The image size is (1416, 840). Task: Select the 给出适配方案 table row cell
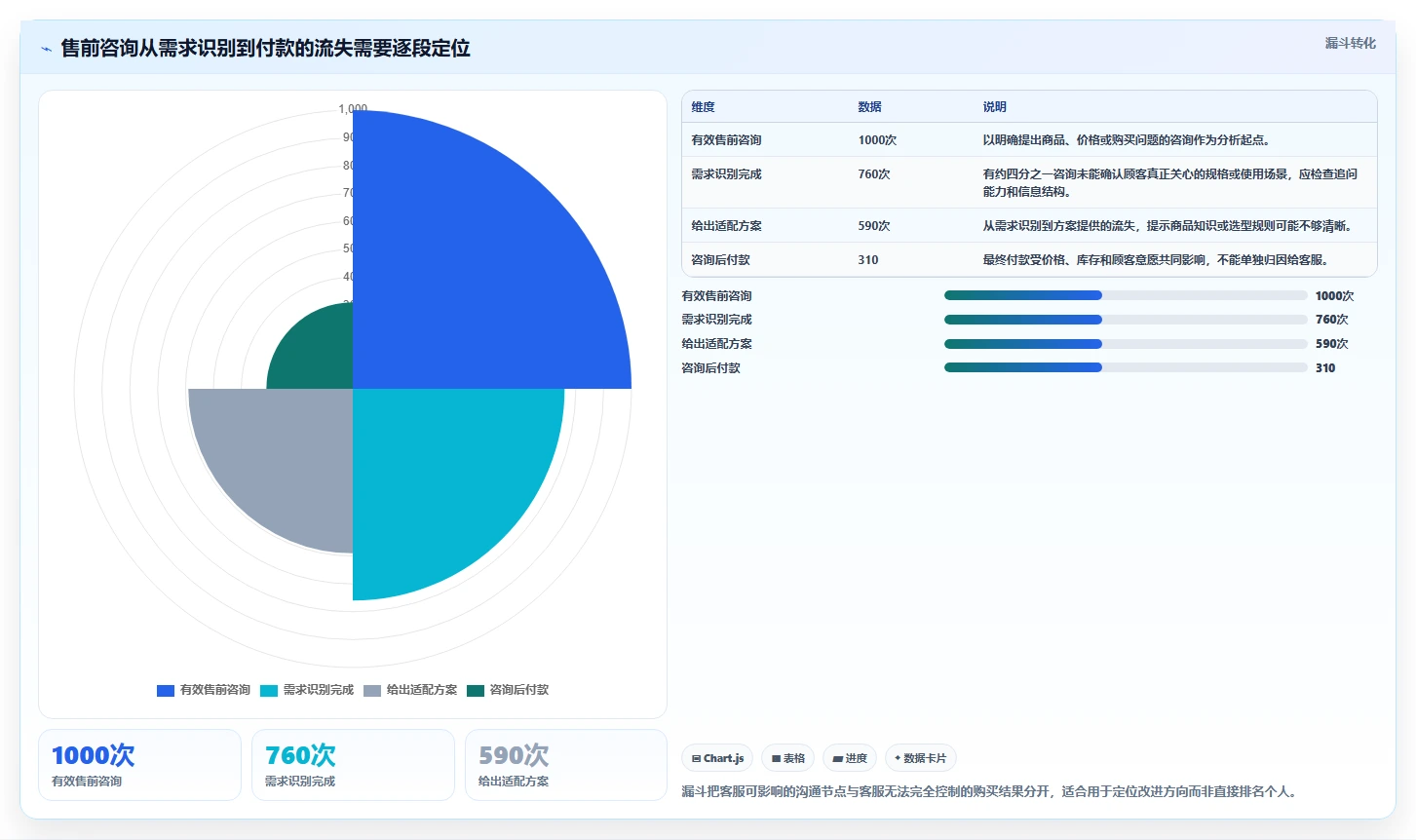(x=726, y=226)
